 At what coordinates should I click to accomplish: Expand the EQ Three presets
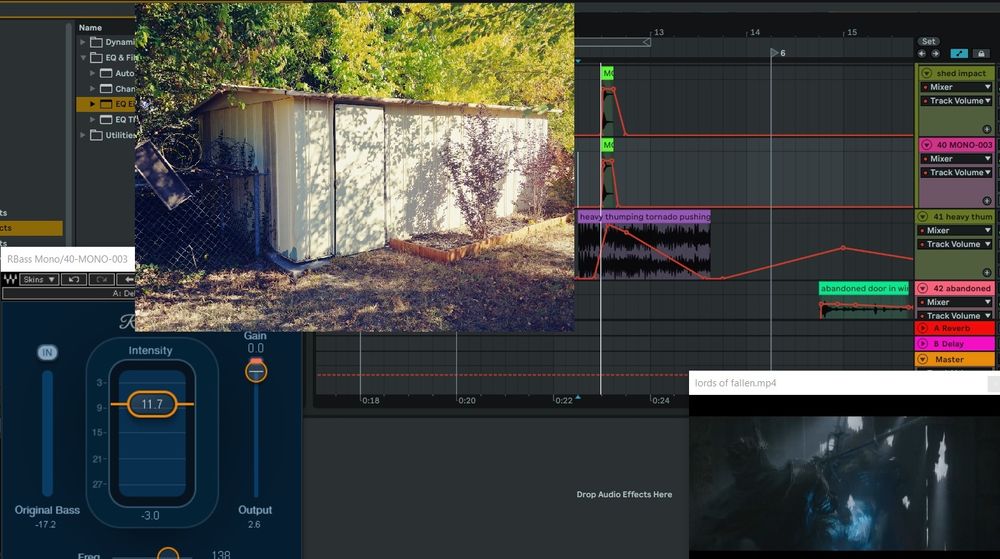tap(92, 119)
